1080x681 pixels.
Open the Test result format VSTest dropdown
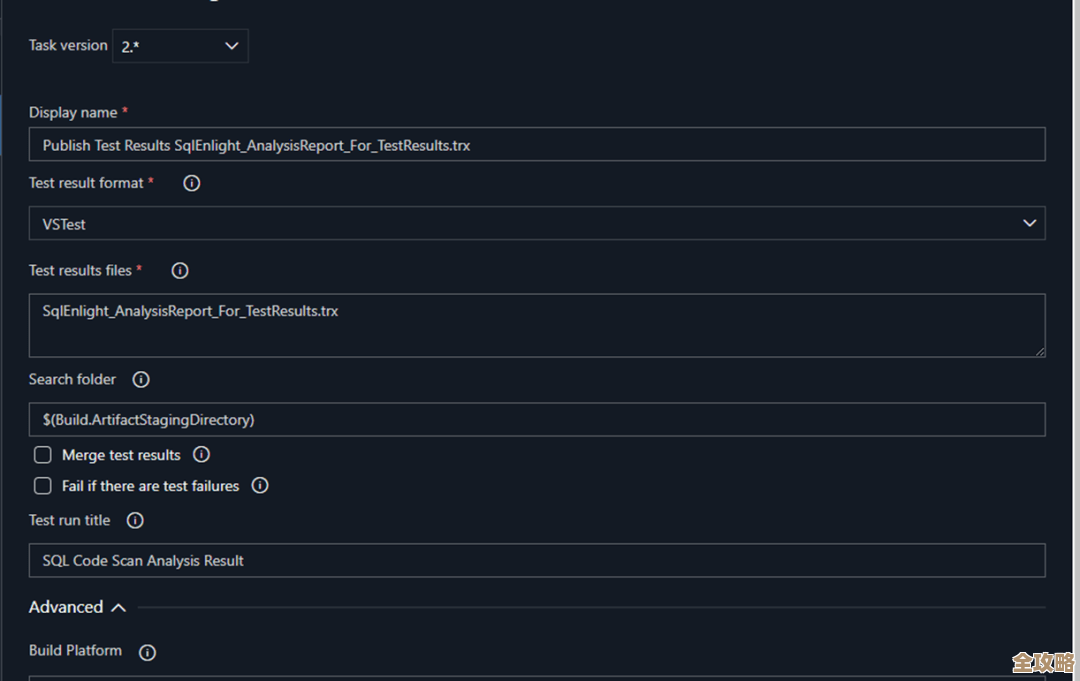pos(536,224)
